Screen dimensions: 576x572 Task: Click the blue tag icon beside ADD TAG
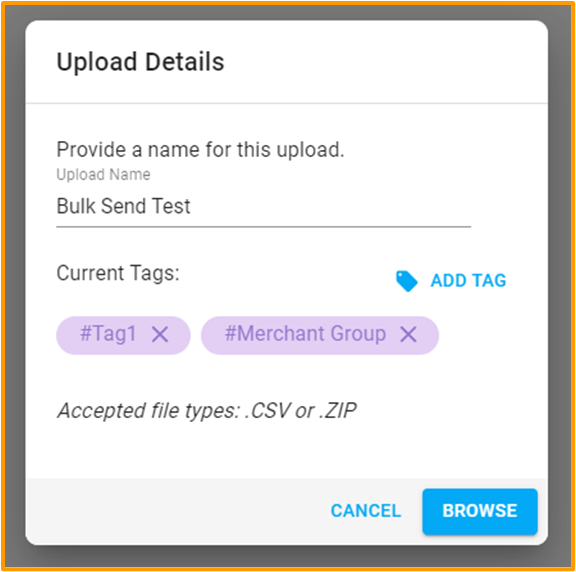pyautogui.click(x=406, y=281)
